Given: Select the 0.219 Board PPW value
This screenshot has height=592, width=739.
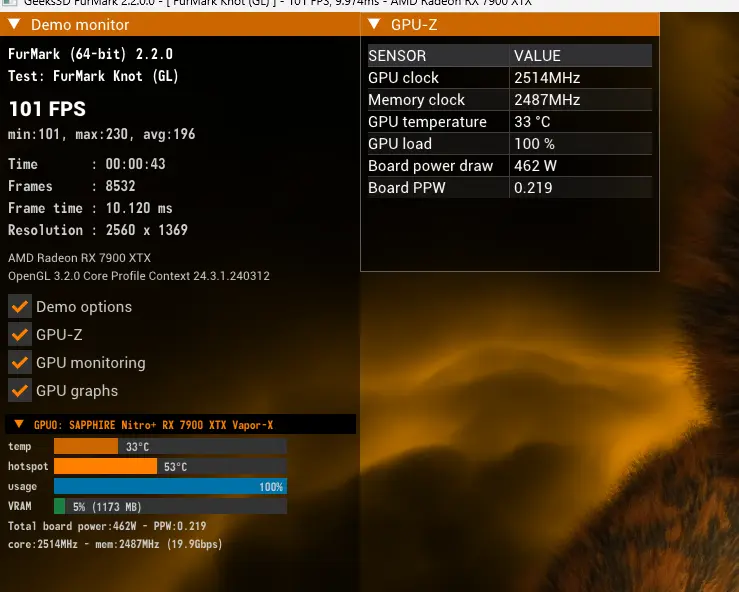Looking at the screenshot, I should click(533, 188).
